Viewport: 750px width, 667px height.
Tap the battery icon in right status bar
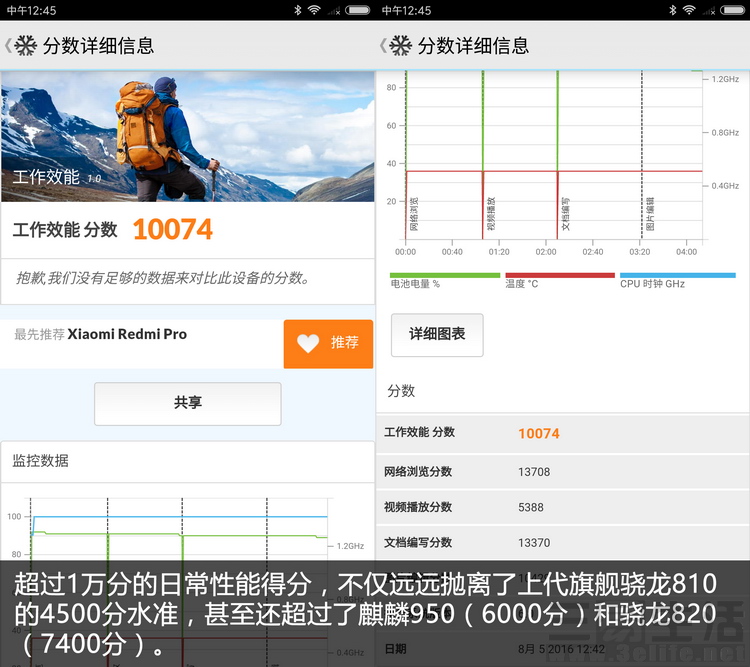733,10
